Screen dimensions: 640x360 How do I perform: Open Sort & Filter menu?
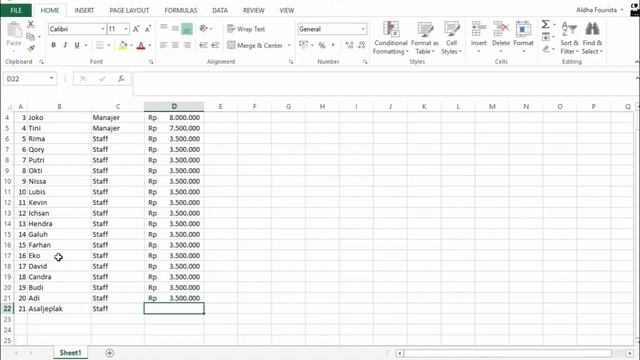coord(569,38)
